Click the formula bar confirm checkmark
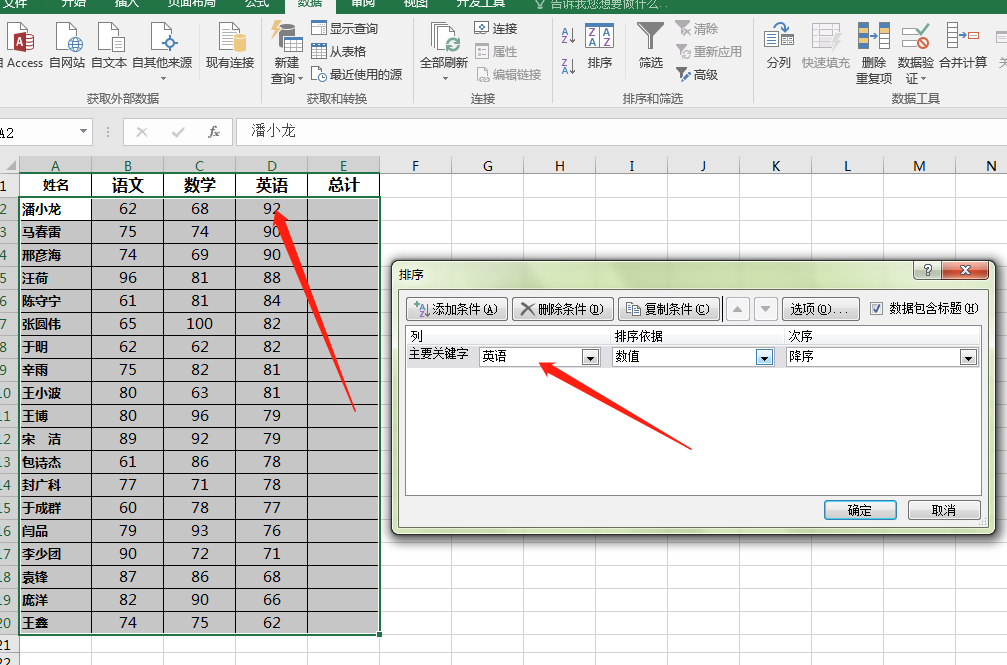1007x665 pixels. point(178,132)
